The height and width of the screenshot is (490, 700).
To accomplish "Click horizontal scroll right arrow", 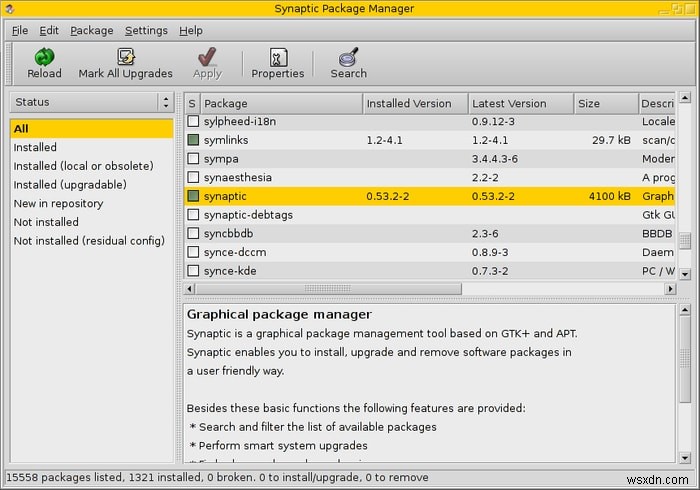I will point(670,289).
